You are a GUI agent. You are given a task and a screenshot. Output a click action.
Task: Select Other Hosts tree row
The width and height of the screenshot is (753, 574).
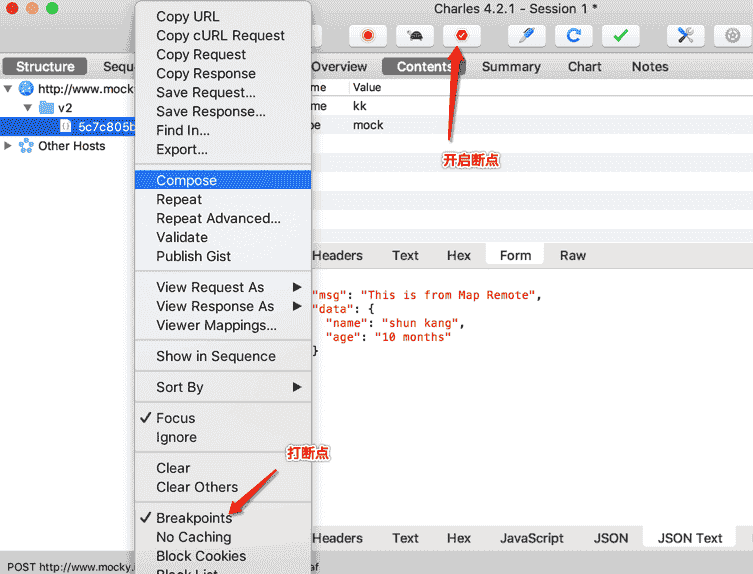(68, 146)
